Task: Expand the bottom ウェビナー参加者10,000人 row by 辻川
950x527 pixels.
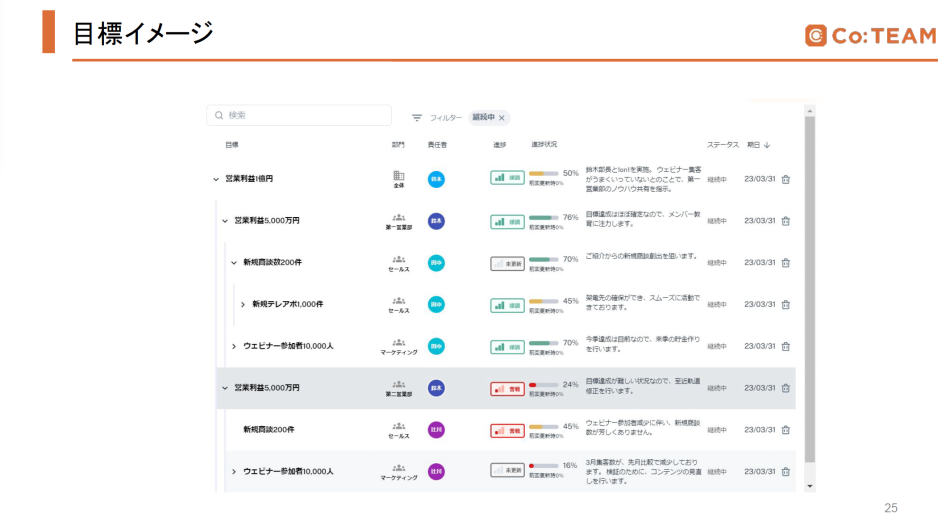Action: [x=234, y=471]
